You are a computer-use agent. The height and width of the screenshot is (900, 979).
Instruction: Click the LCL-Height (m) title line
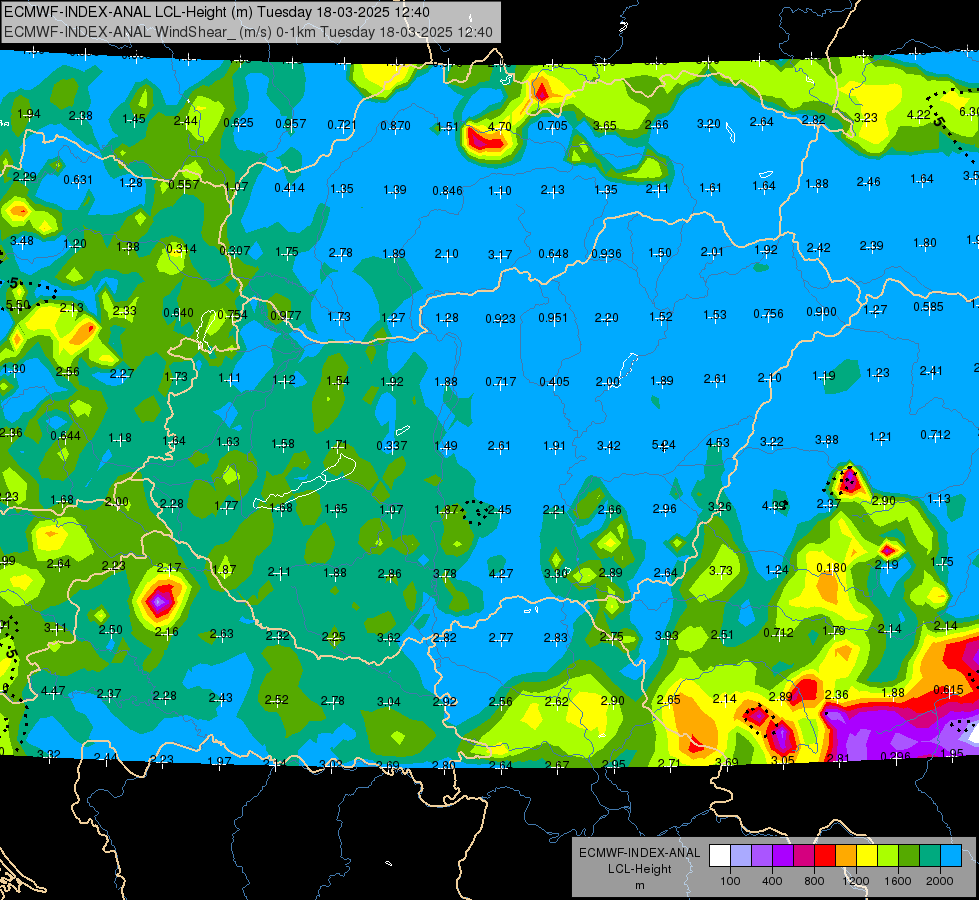[x=217, y=12]
